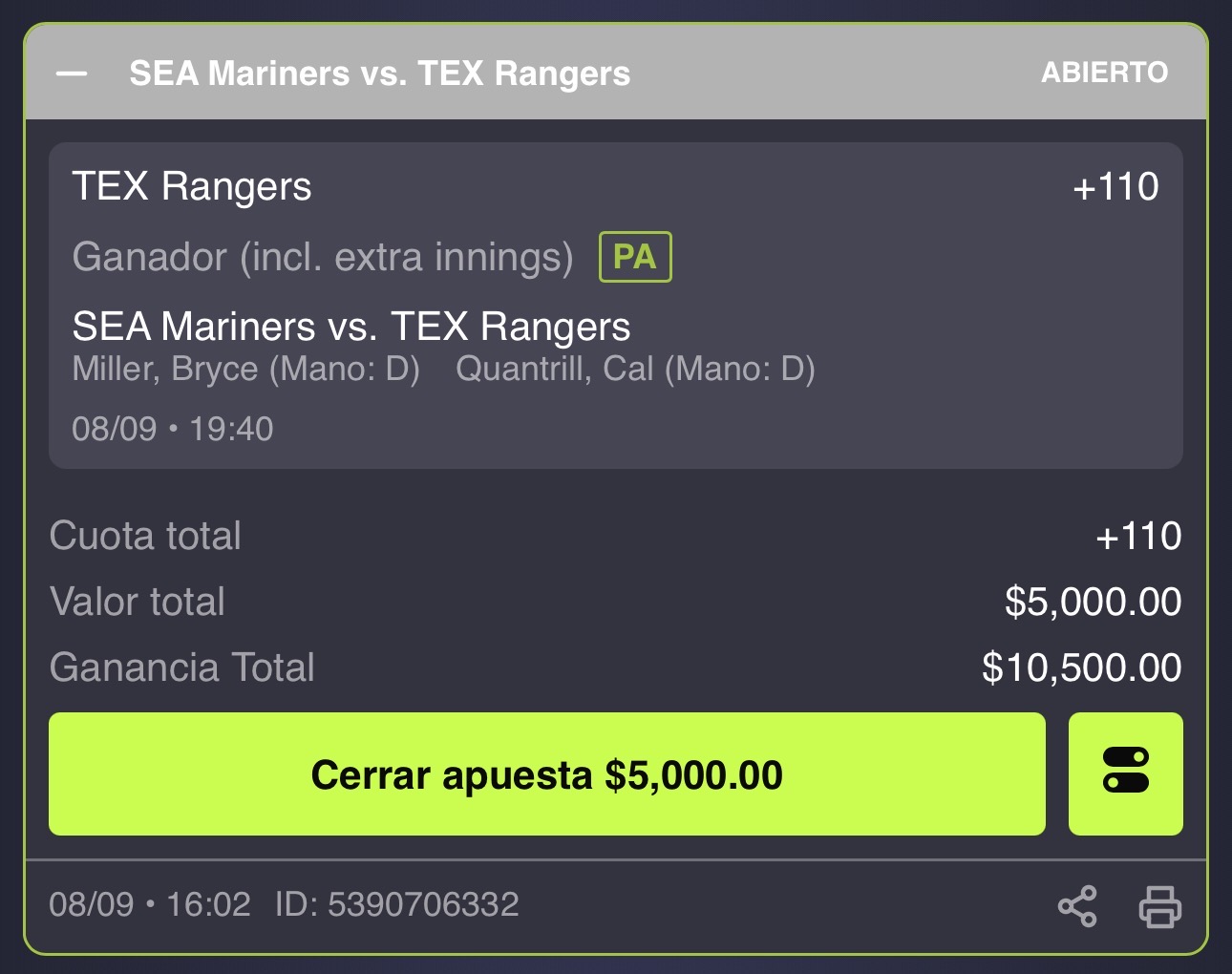1232x974 pixels.
Task: Click pitcher Miller, Bryce (Mano: D)
Action: tap(246, 370)
